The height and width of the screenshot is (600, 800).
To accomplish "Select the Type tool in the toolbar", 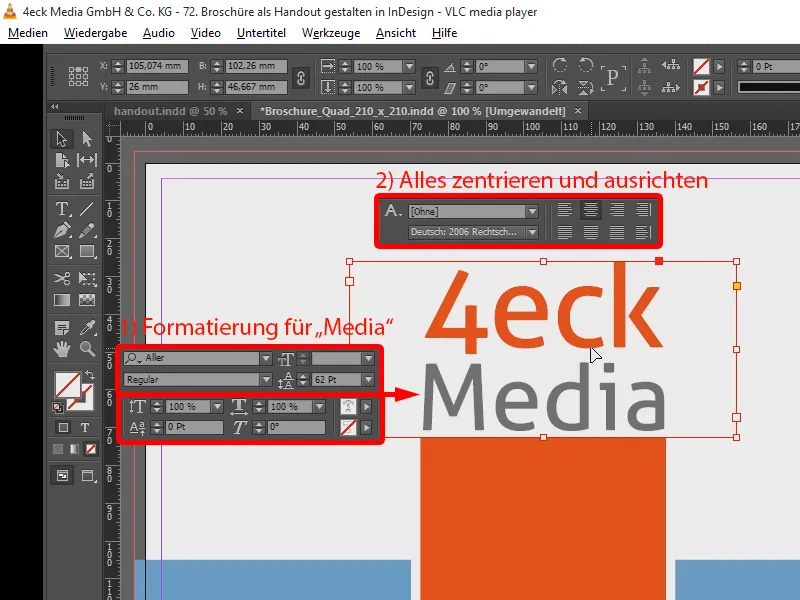I will [x=62, y=208].
